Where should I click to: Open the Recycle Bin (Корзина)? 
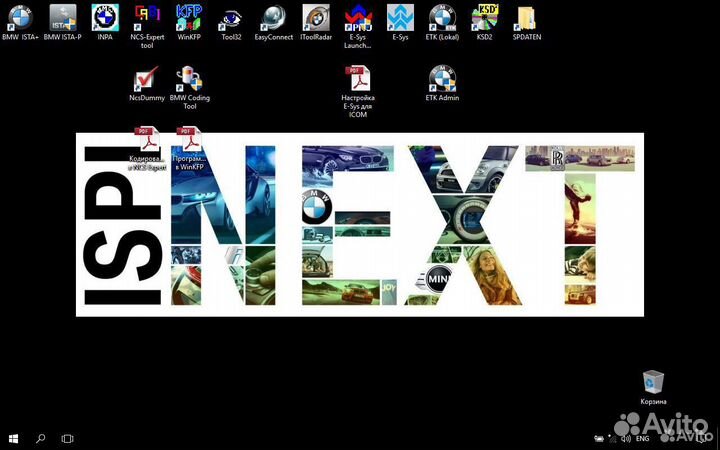tap(653, 382)
